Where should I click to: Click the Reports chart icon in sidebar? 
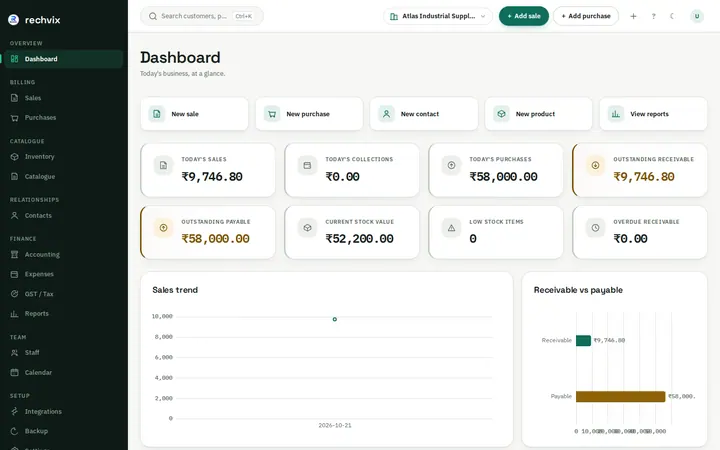(x=15, y=314)
